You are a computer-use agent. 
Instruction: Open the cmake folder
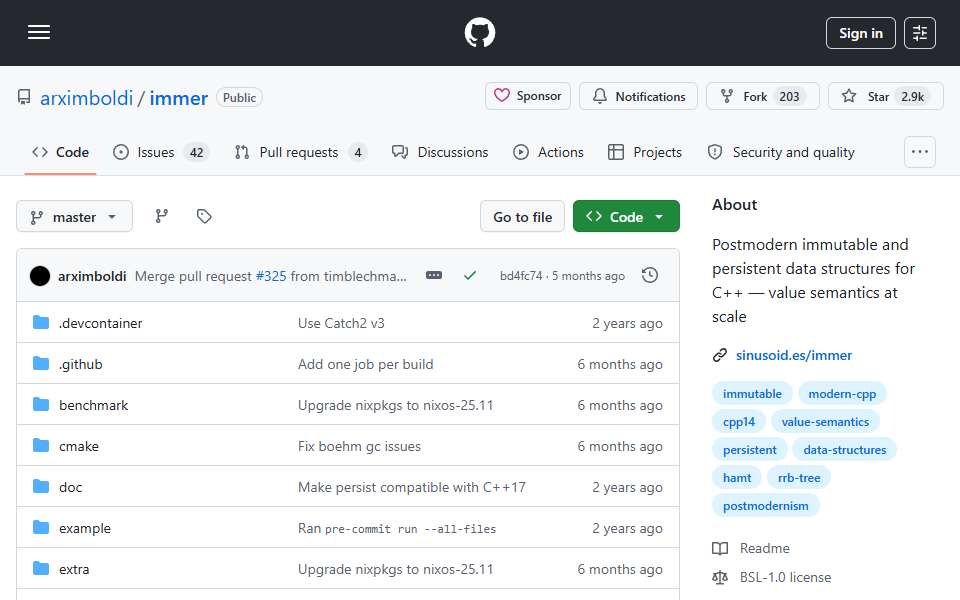coord(79,446)
